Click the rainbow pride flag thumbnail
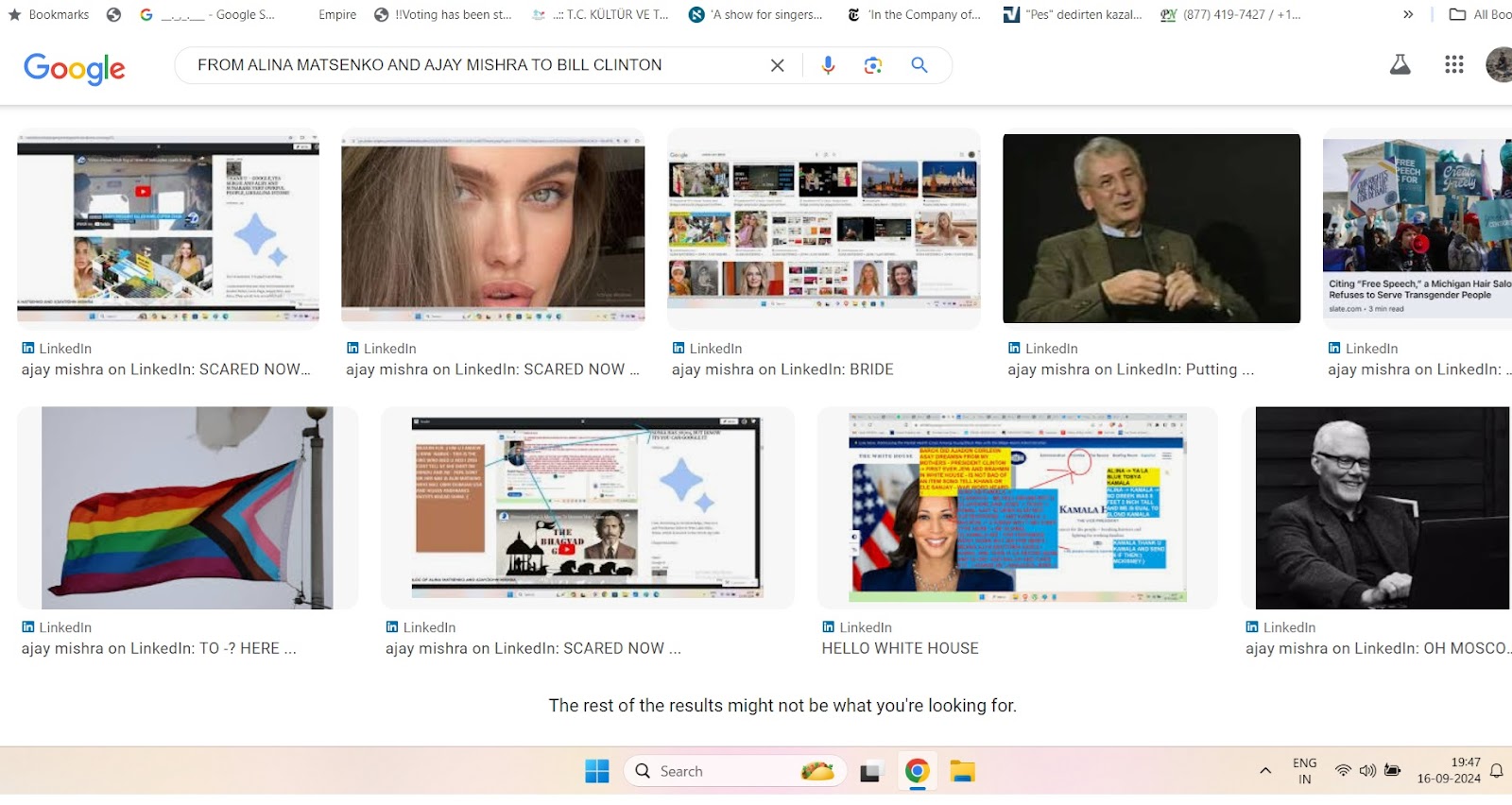 pyautogui.click(x=187, y=508)
